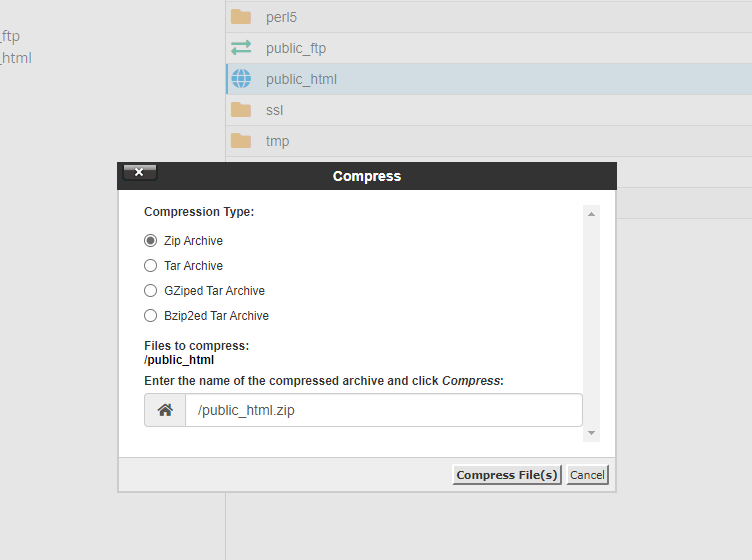Click the tmp folder icon
Image resolution: width=752 pixels, height=560 pixels.
click(241, 141)
